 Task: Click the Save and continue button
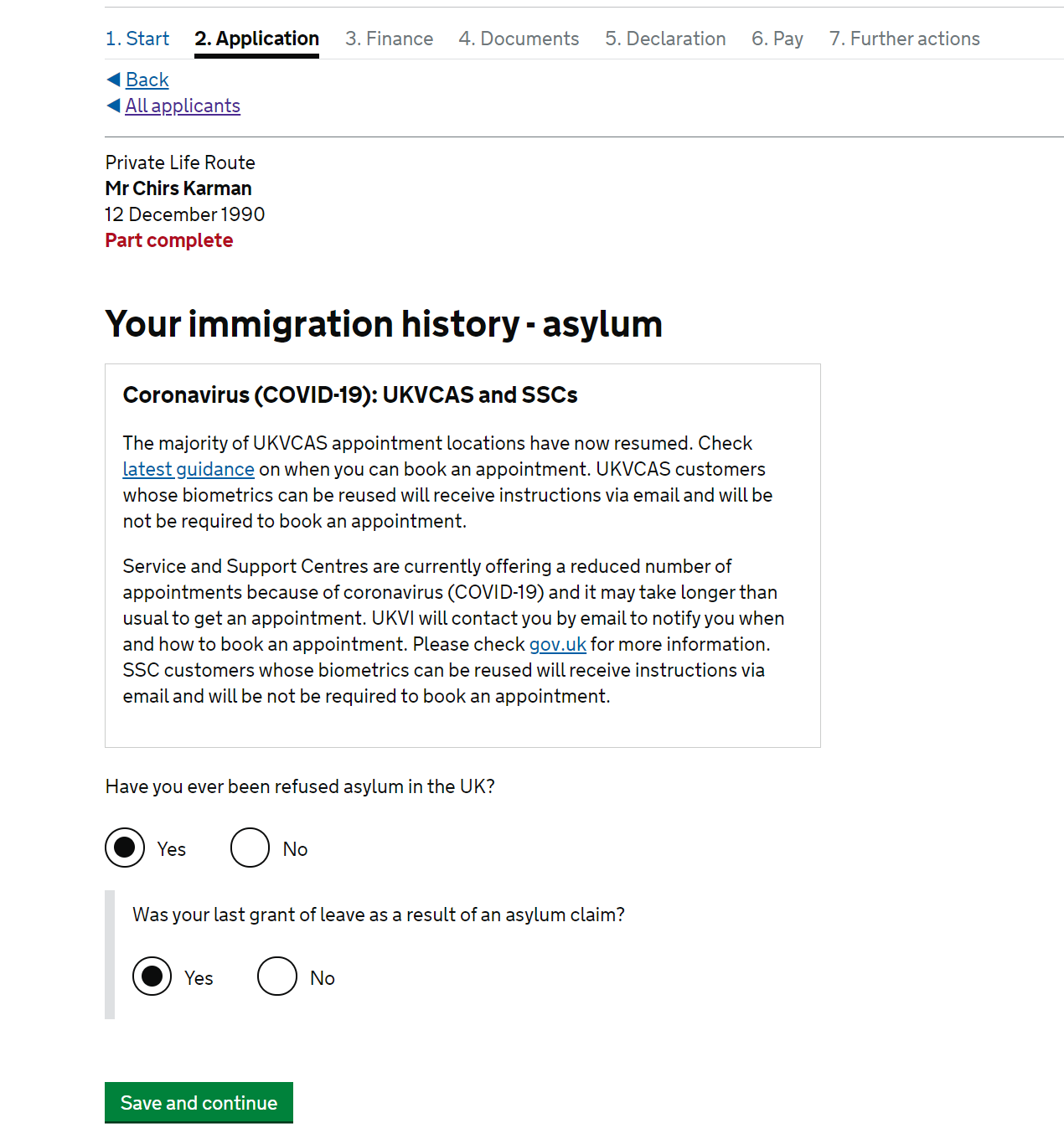point(199,1102)
